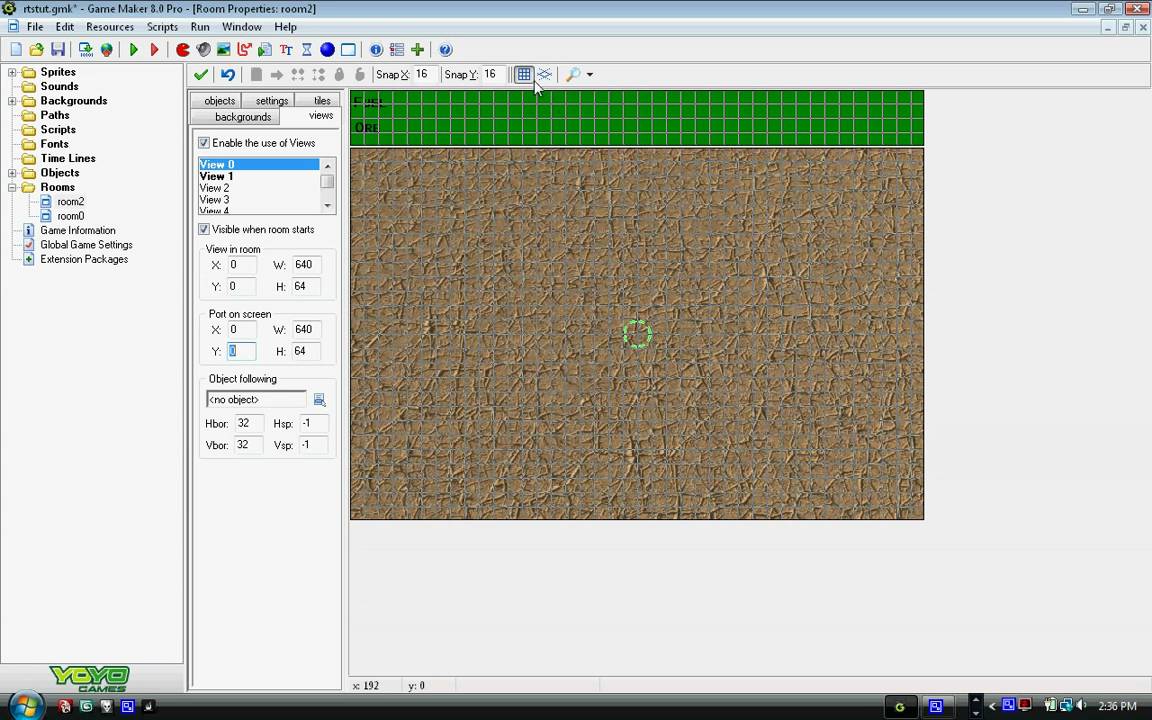This screenshot has height=720, width=1152.
Task: Open the Run menu
Action: click(200, 26)
